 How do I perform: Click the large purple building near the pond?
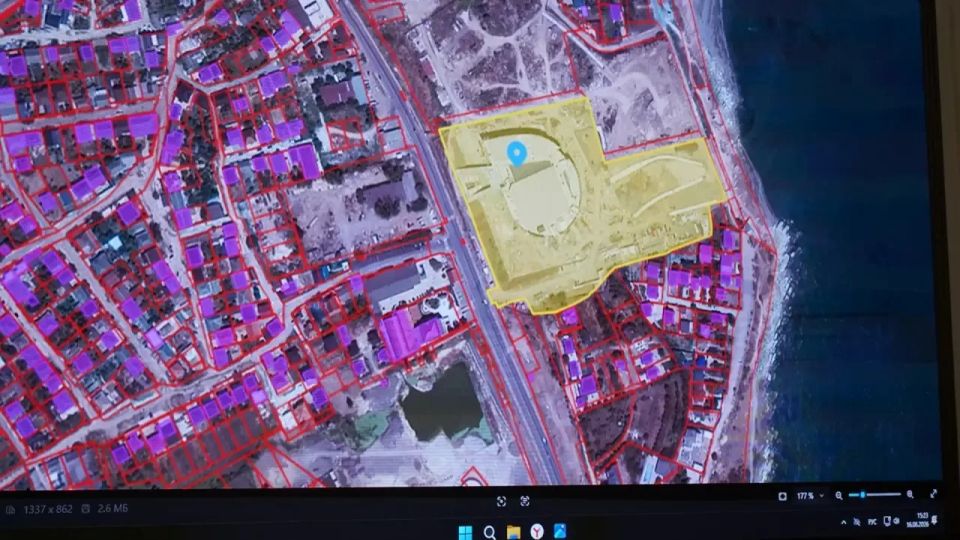(x=409, y=334)
